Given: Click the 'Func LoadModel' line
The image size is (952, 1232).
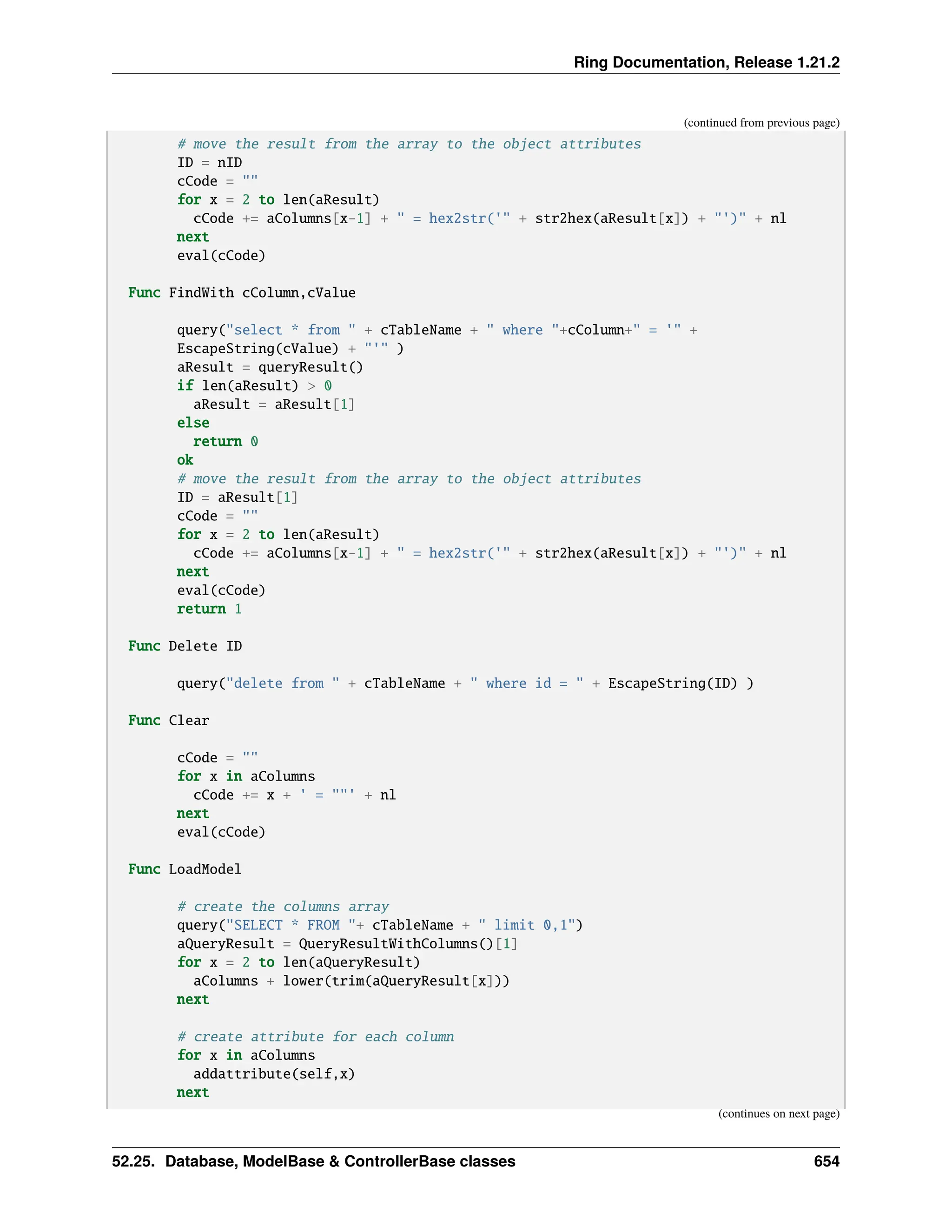Looking at the screenshot, I should 185,869.
